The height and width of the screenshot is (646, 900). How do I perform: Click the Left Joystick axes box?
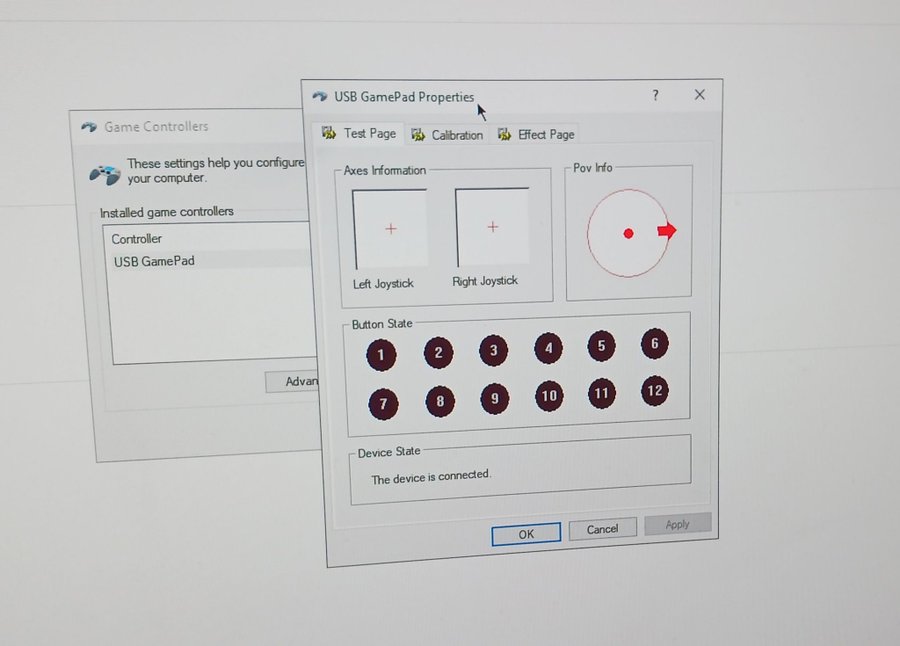(x=390, y=229)
